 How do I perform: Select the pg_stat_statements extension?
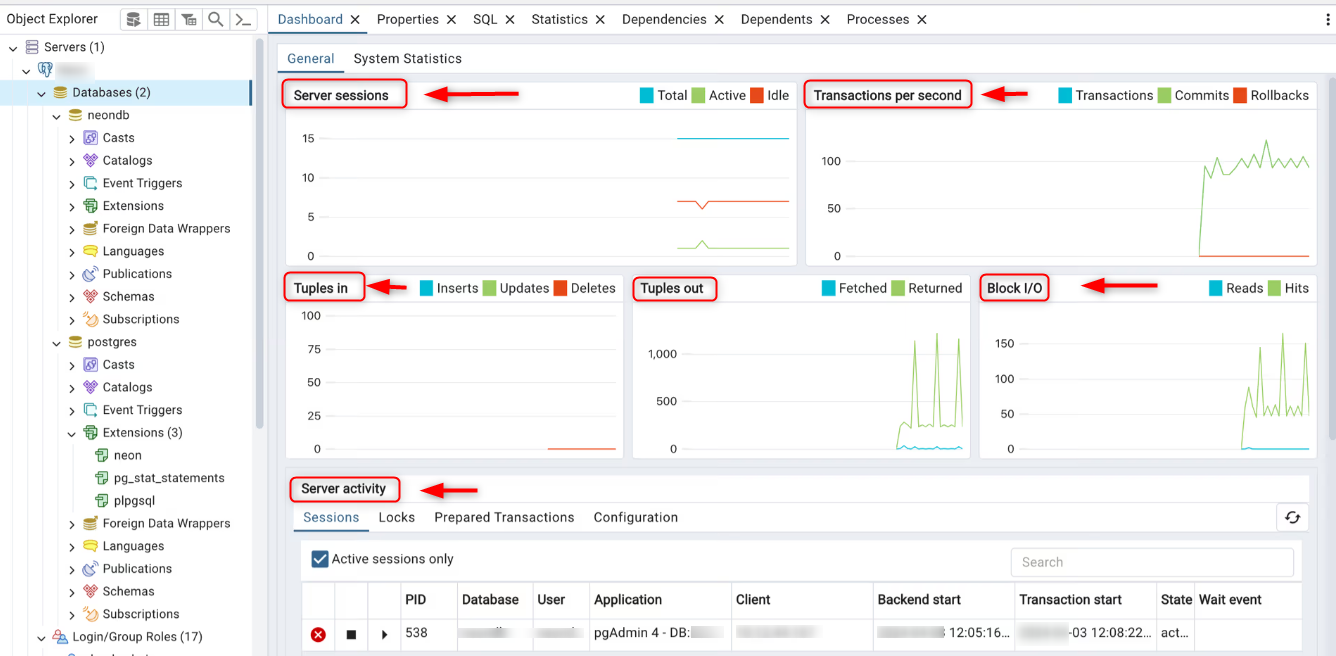(x=168, y=478)
